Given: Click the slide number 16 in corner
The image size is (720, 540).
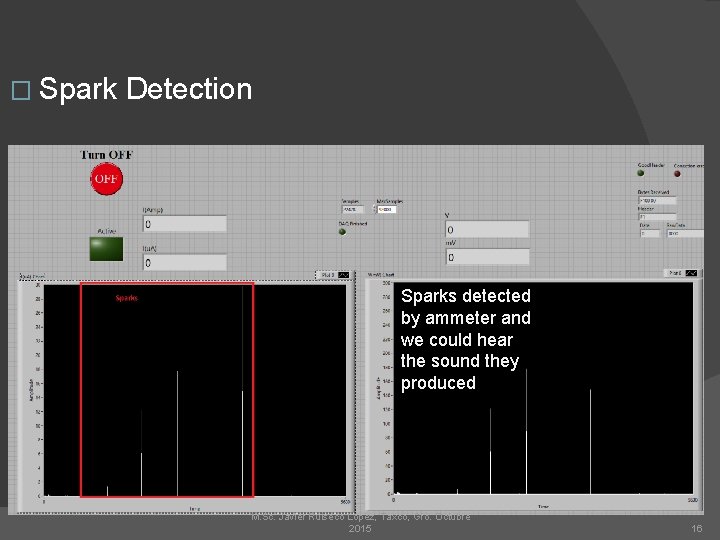Looking at the screenshot, I should (x=697, y=529).
